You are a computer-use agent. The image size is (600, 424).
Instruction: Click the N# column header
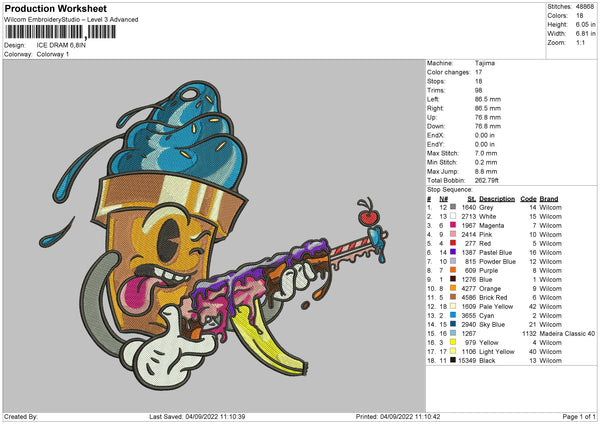tap(443, 199)
